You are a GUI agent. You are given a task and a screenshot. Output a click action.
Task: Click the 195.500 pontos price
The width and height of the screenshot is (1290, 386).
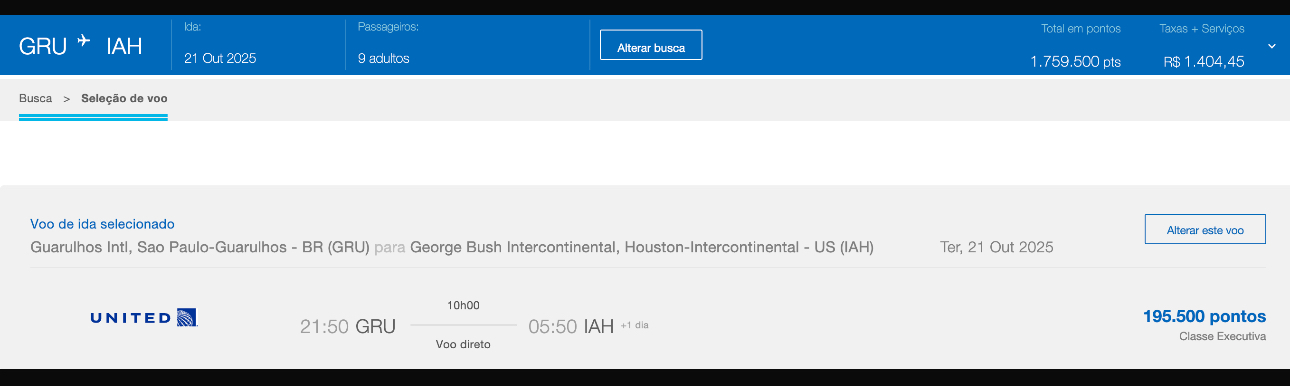pos(1204,316)
